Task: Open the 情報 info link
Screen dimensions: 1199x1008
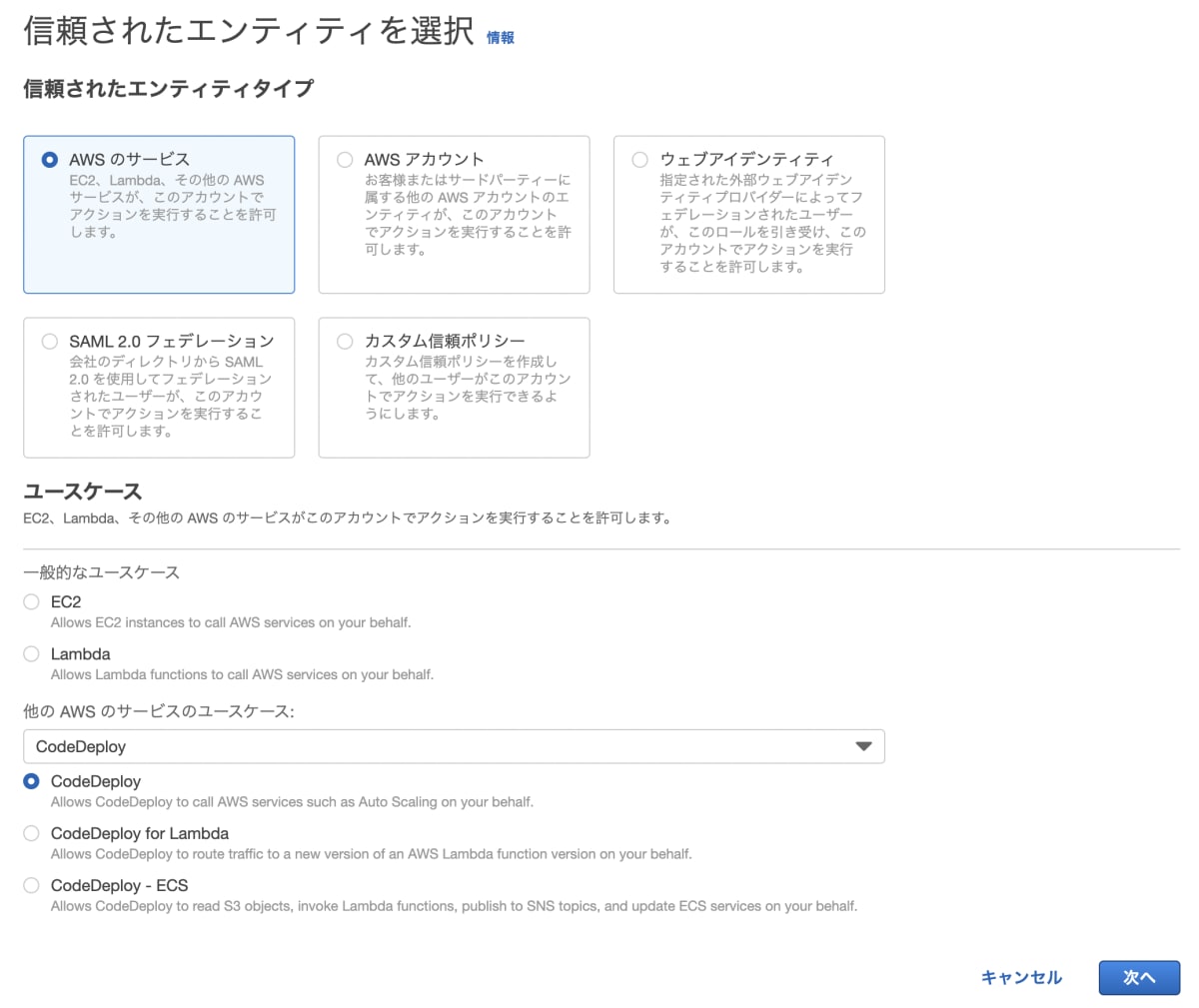Action: click(x=501, y=38)
